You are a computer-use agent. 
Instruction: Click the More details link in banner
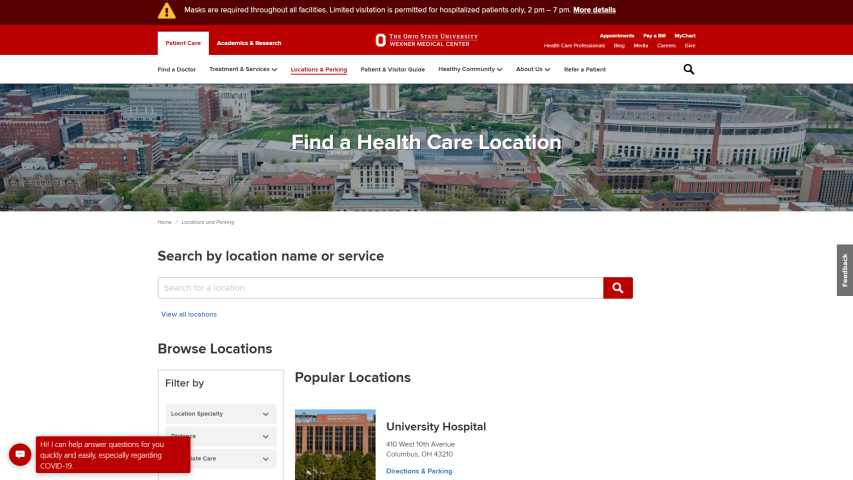point(594,10)
